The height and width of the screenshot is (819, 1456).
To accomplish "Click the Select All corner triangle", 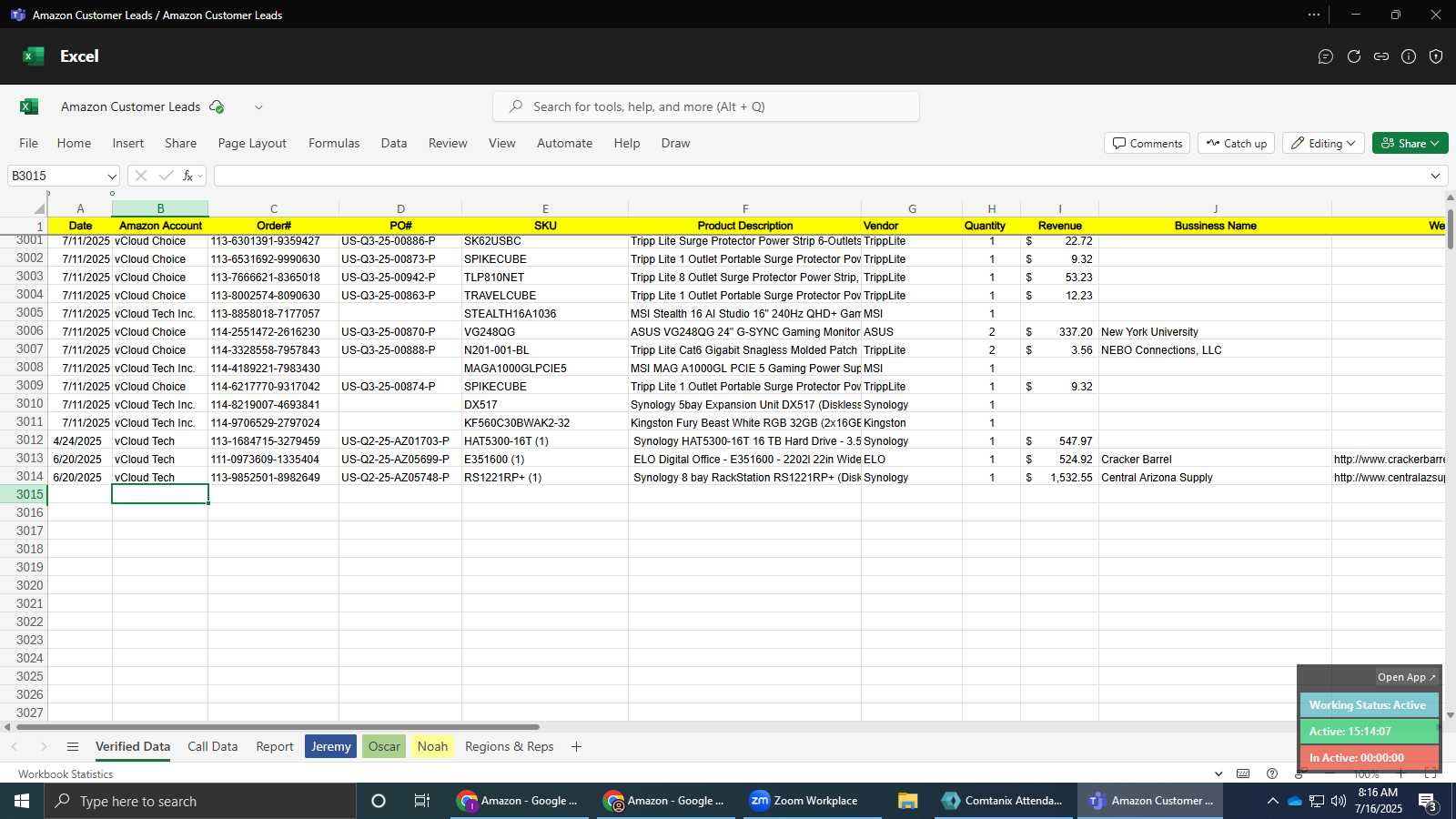I will (x=39, y=208).
